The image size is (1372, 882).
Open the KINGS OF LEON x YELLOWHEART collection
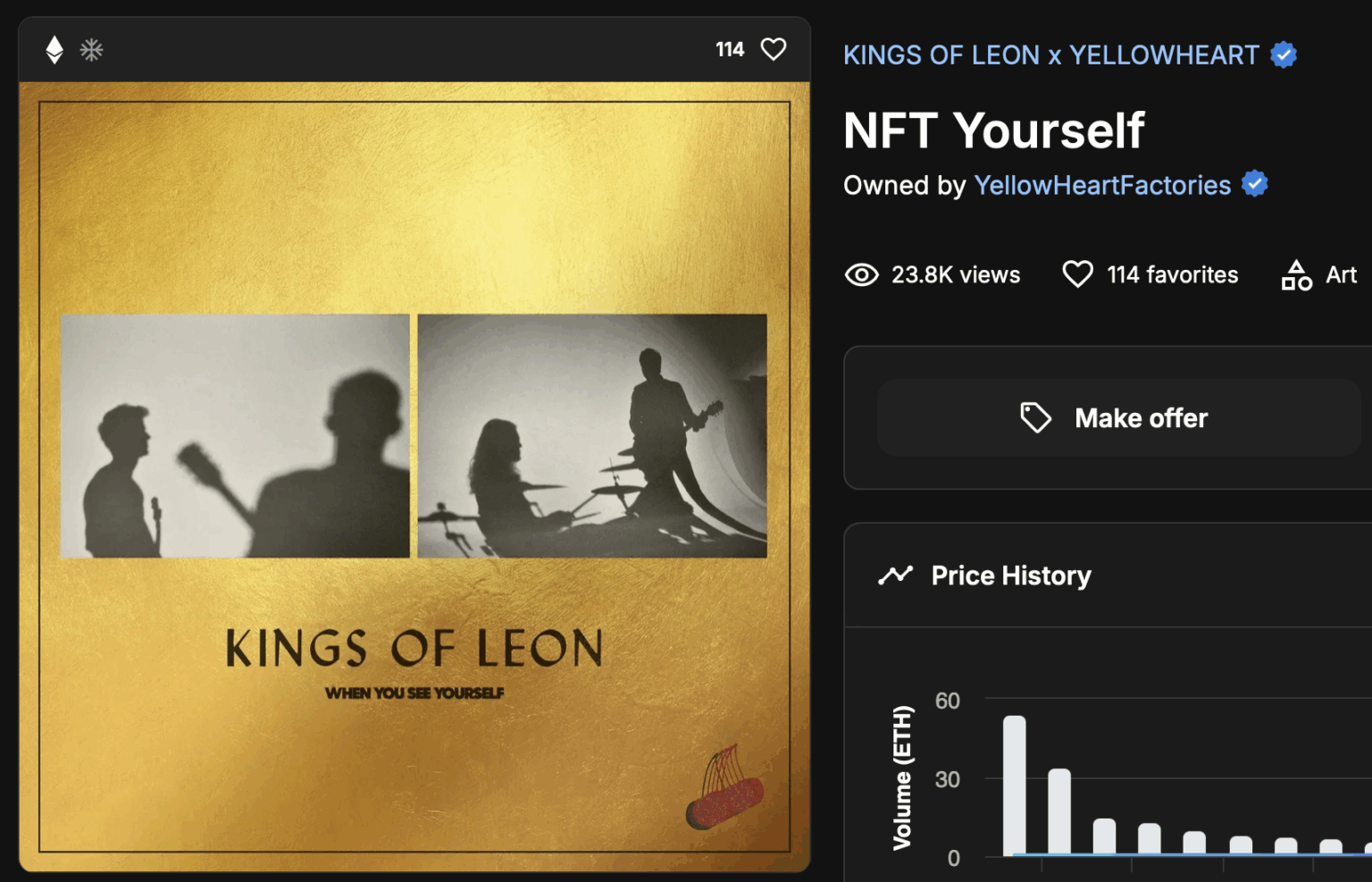point(1050,55)
